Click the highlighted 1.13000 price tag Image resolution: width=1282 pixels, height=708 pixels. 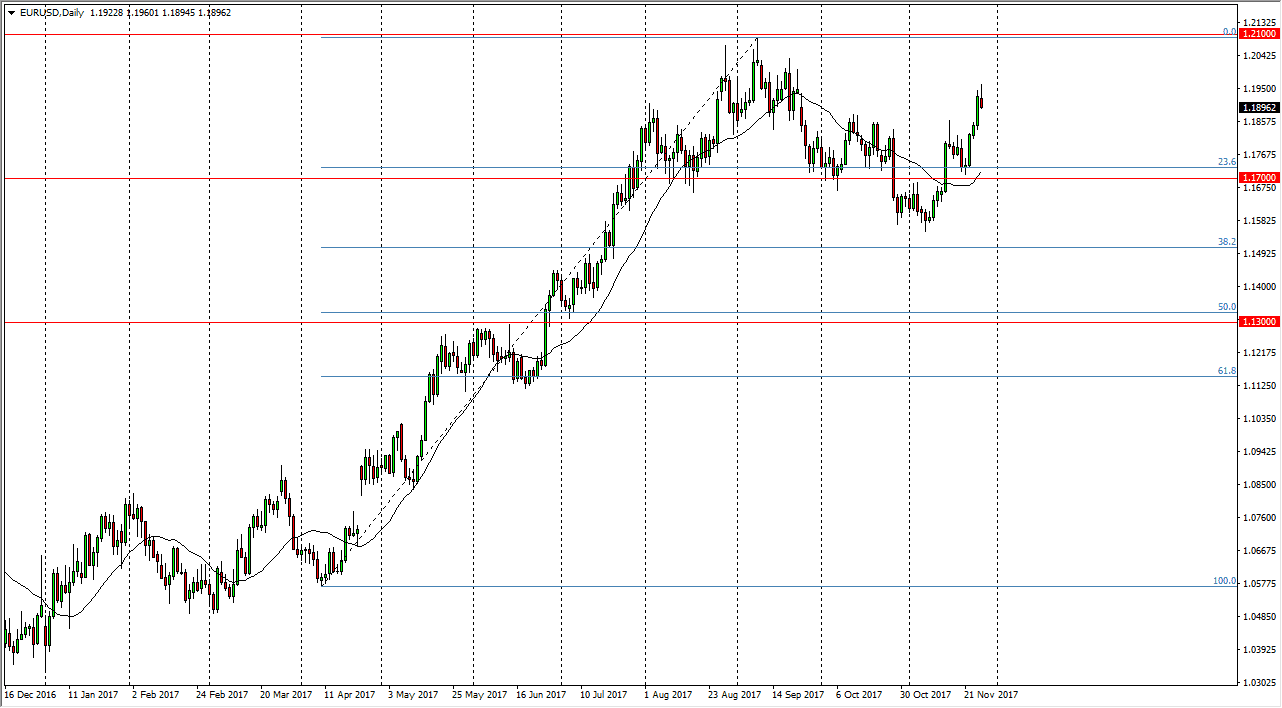[x=1259, y=322]
